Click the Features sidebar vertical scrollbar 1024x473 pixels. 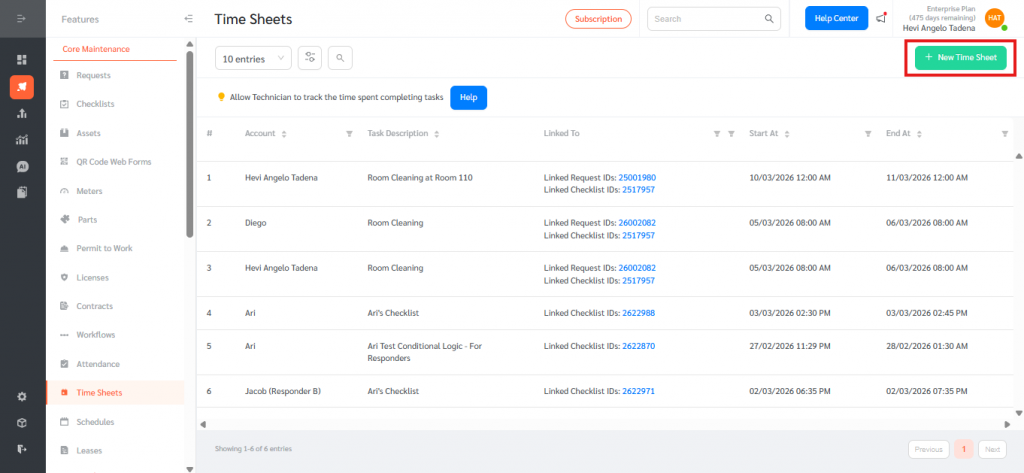189,150
